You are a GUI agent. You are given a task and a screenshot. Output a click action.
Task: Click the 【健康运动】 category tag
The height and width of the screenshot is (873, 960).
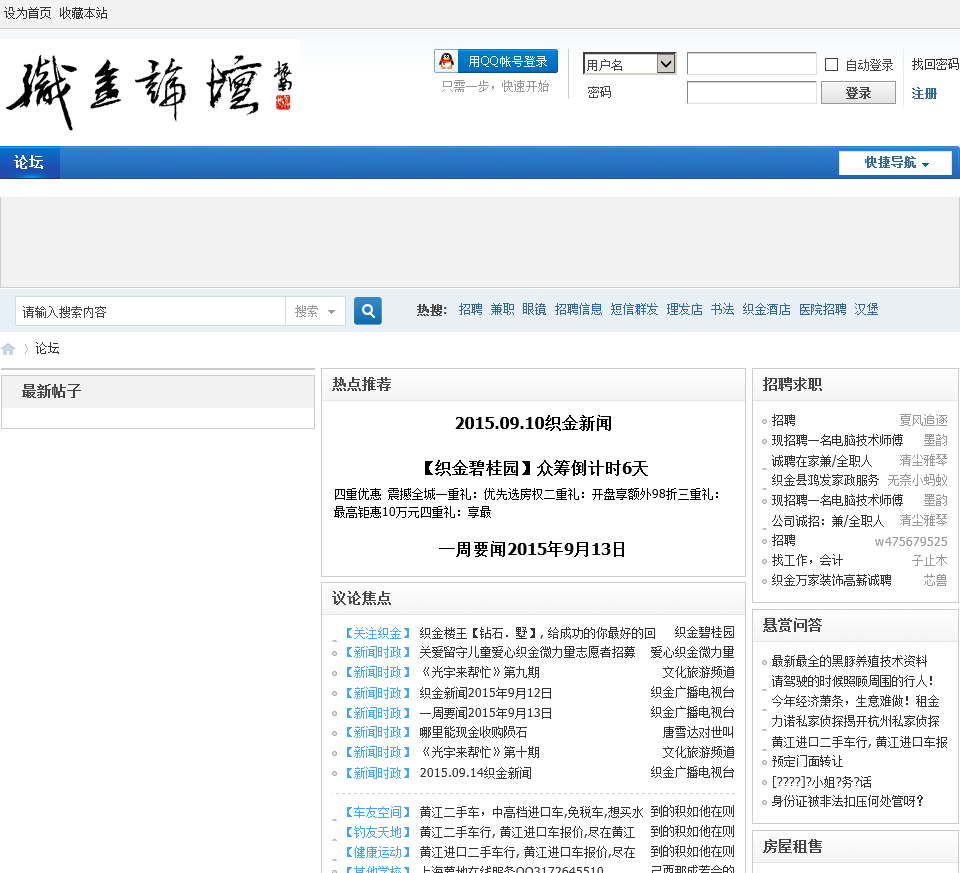click(x=377, y=852)
